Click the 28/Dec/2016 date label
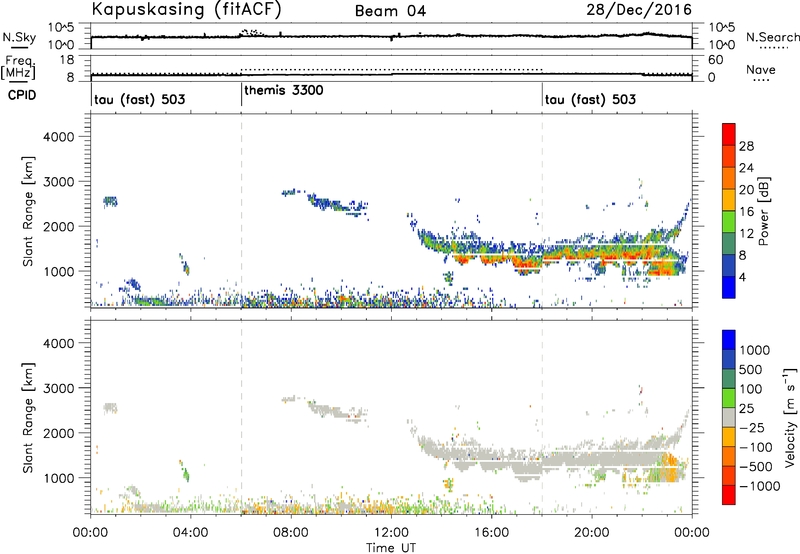 [639, 10]
